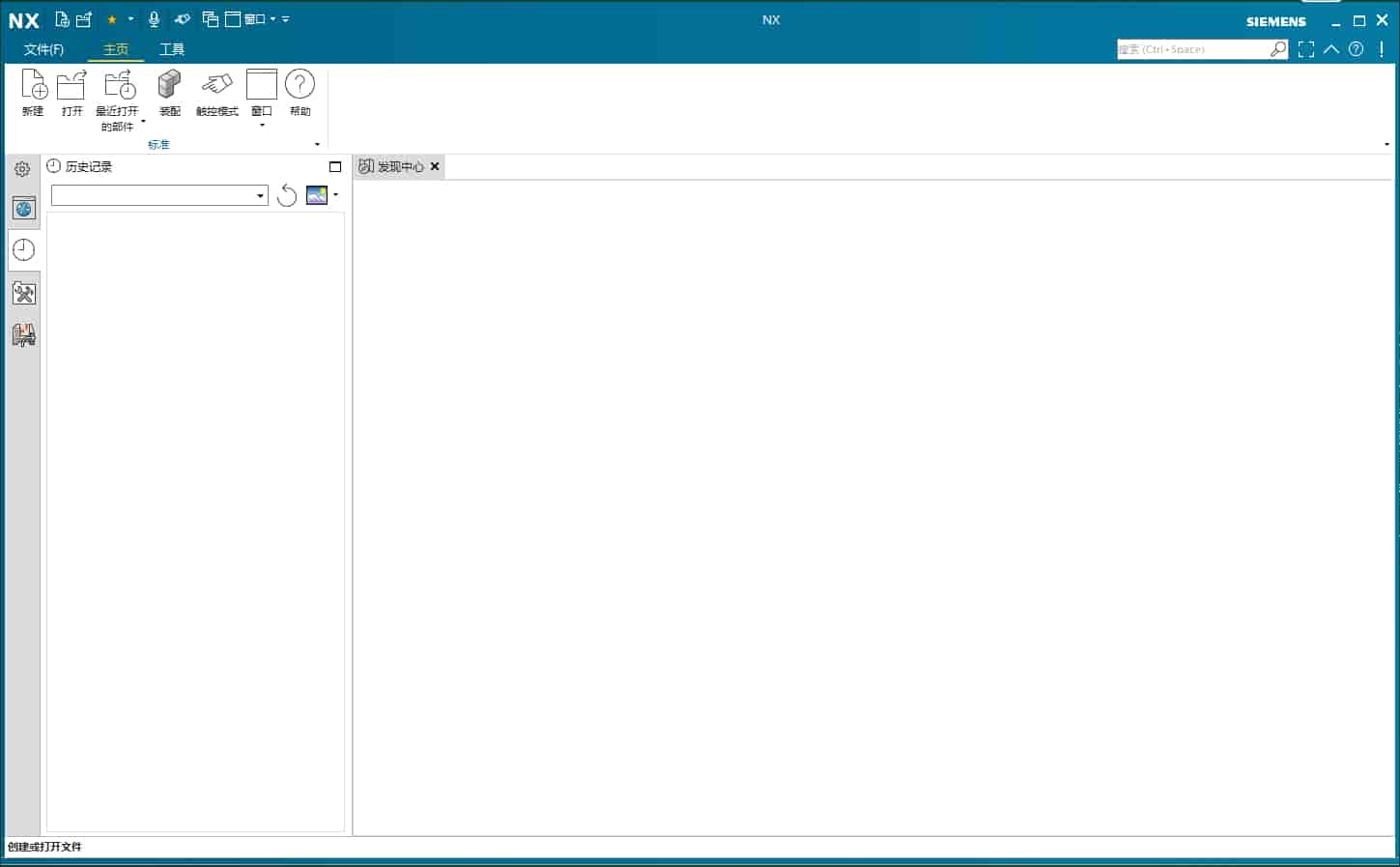Close the 发现中心 tab
This screenshot has width=1400, height=867.
(435, 166)
